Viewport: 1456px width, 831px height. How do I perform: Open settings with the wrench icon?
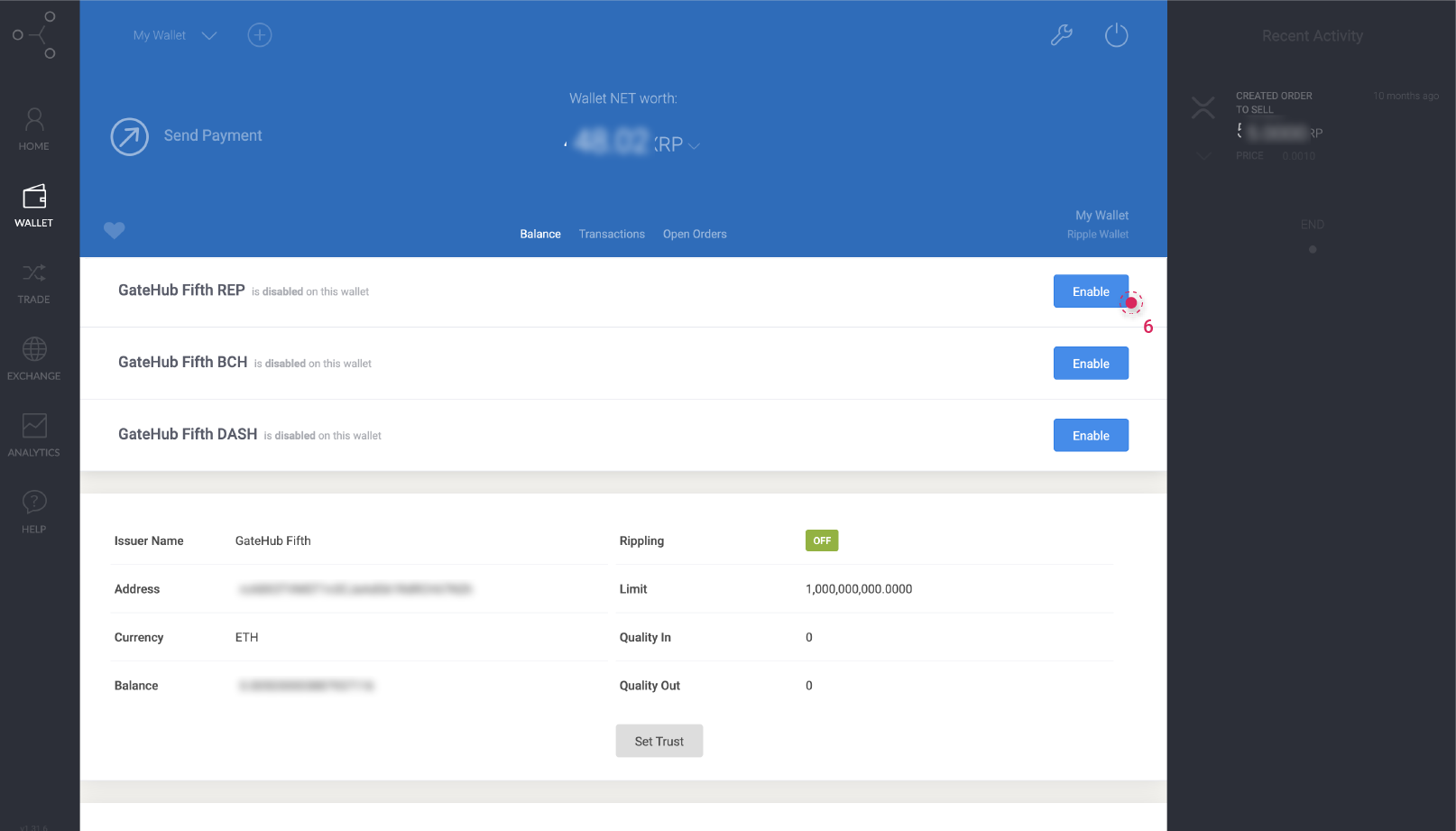pyautogui.click(x=1062, y=35)
